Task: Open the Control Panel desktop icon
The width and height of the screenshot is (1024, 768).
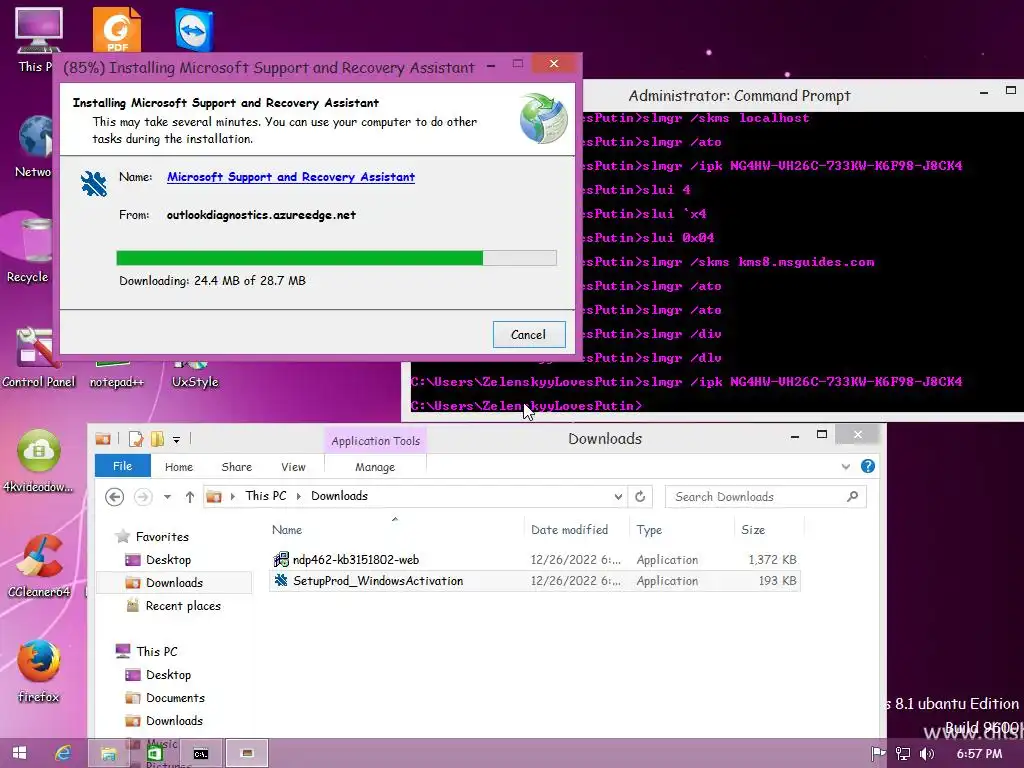Action: tap(38, 358)
